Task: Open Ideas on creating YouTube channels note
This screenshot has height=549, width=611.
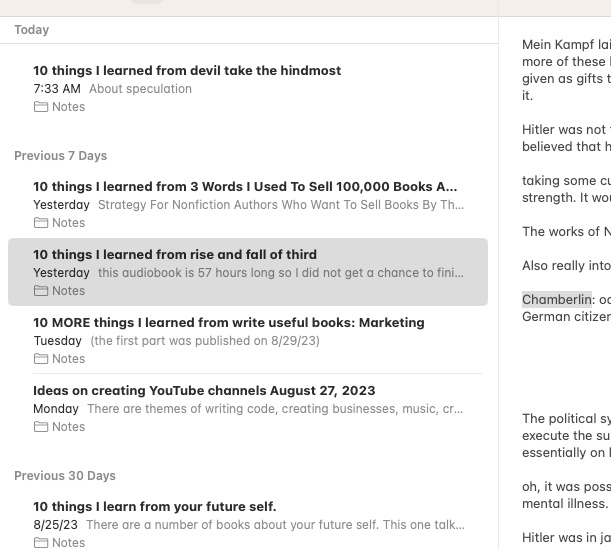Action: [x=204, y=391]
